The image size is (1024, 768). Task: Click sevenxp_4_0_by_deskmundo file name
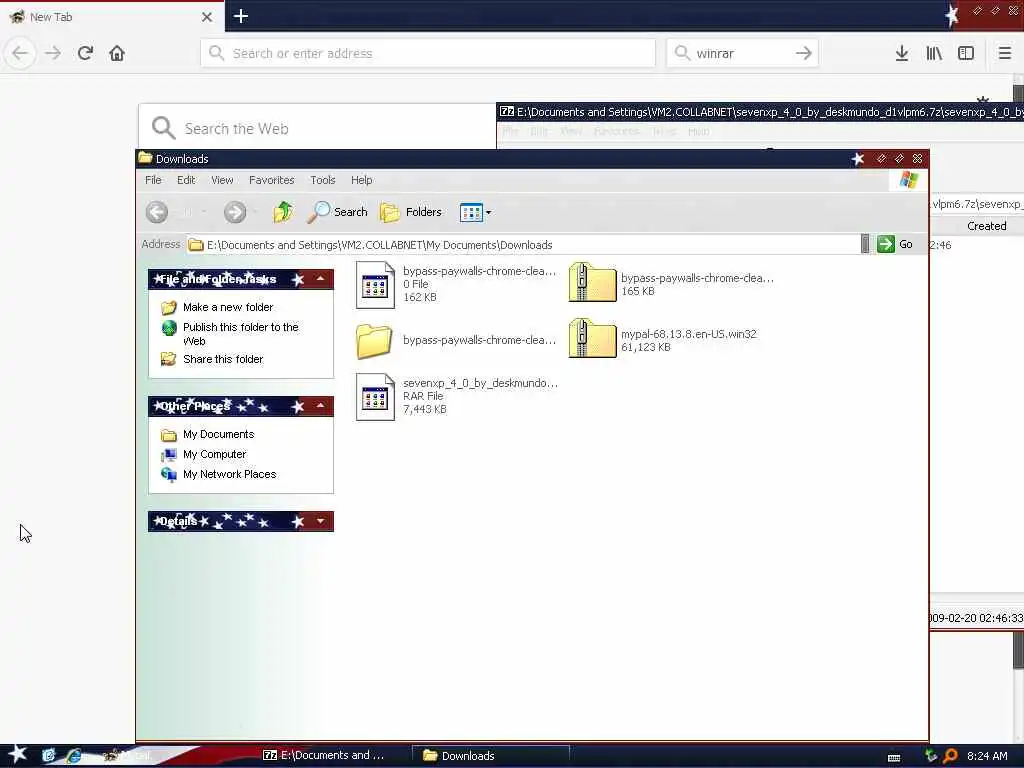click(x=480, y=383)
